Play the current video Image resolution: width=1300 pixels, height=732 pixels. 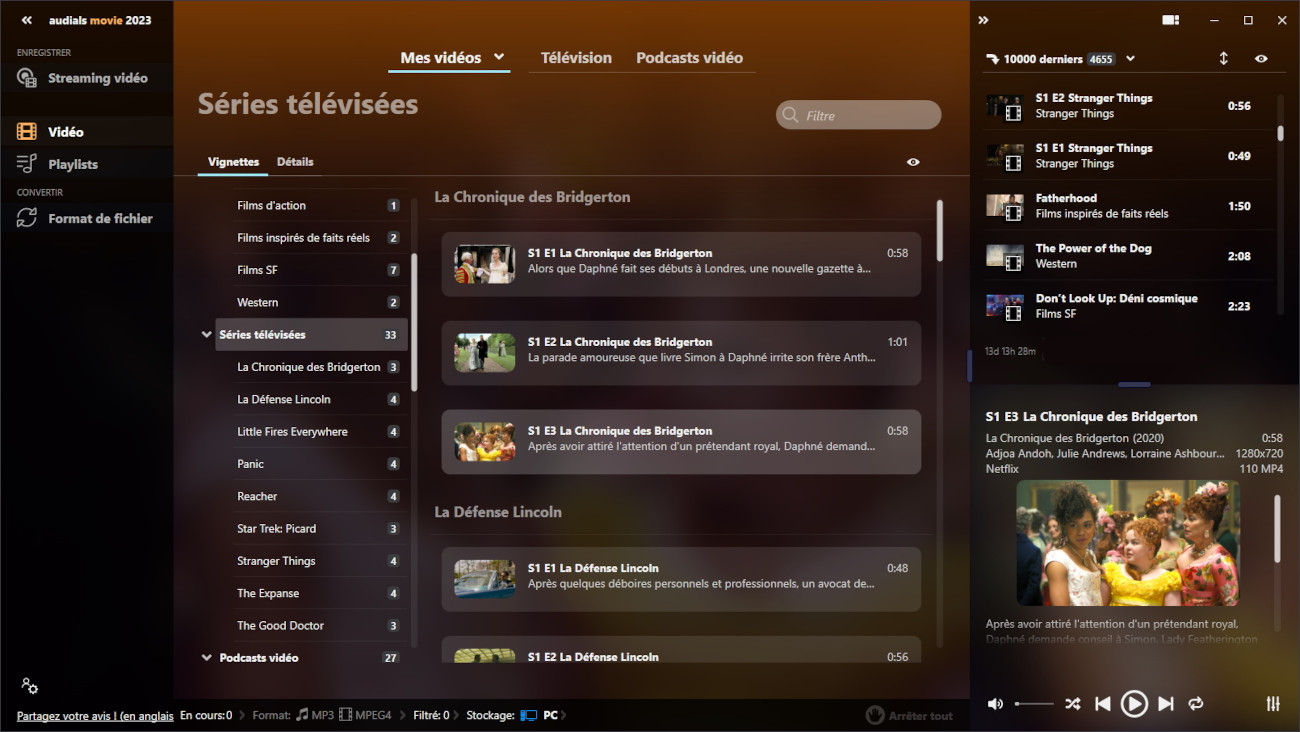[x=1134, y=704]
